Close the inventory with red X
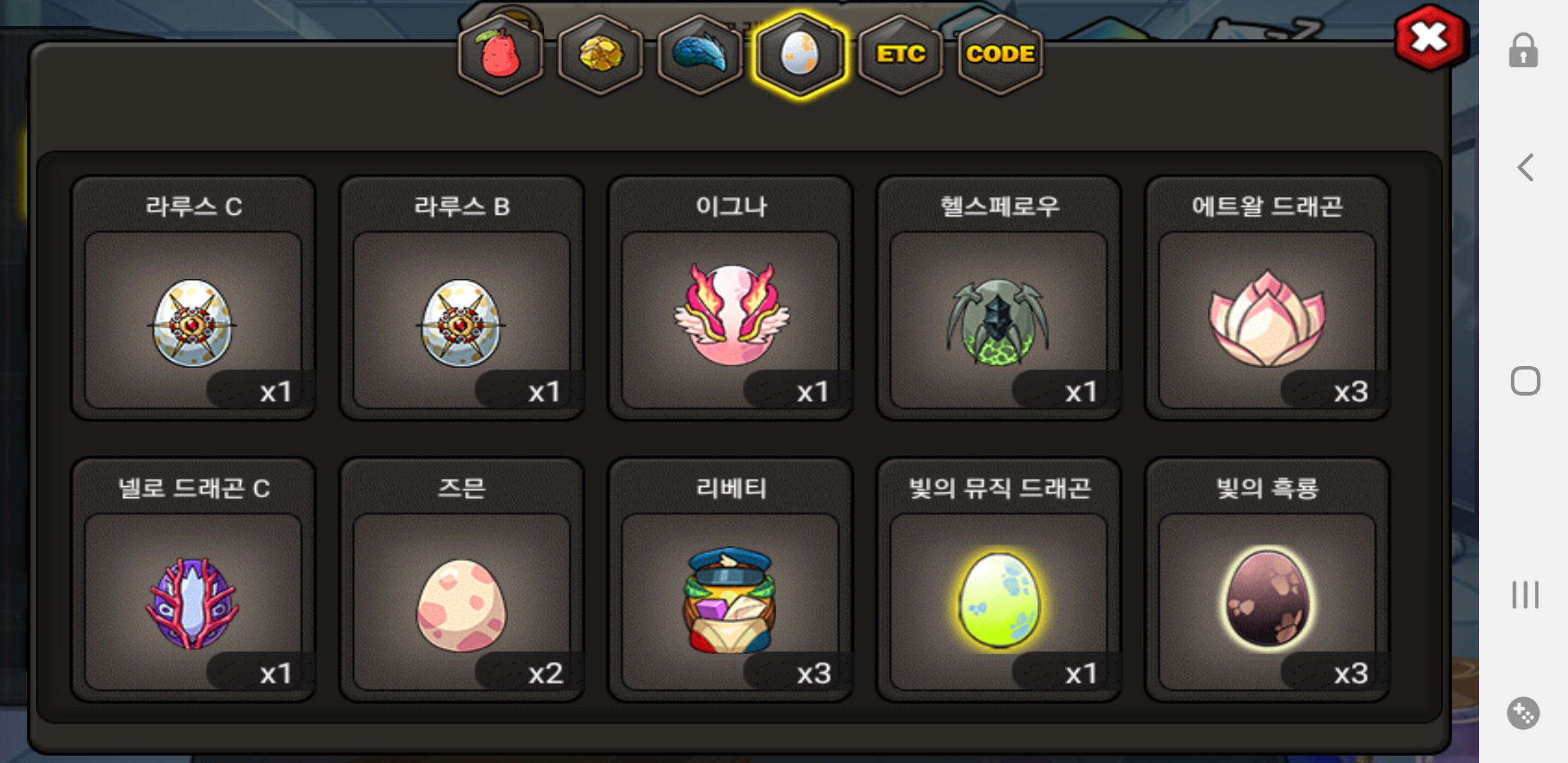The image size is (1568, 763). pos(1430,37)
